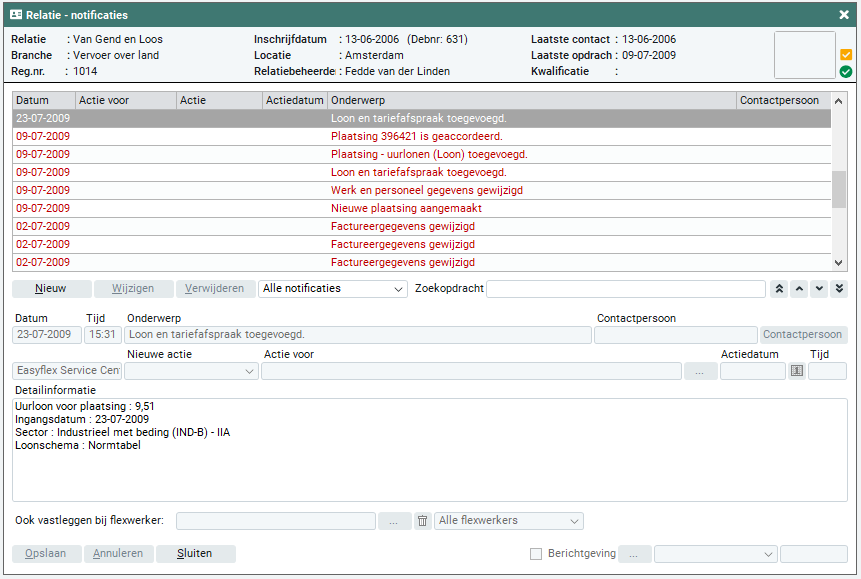Go to previous notification with up arrow

click(799, 289)
